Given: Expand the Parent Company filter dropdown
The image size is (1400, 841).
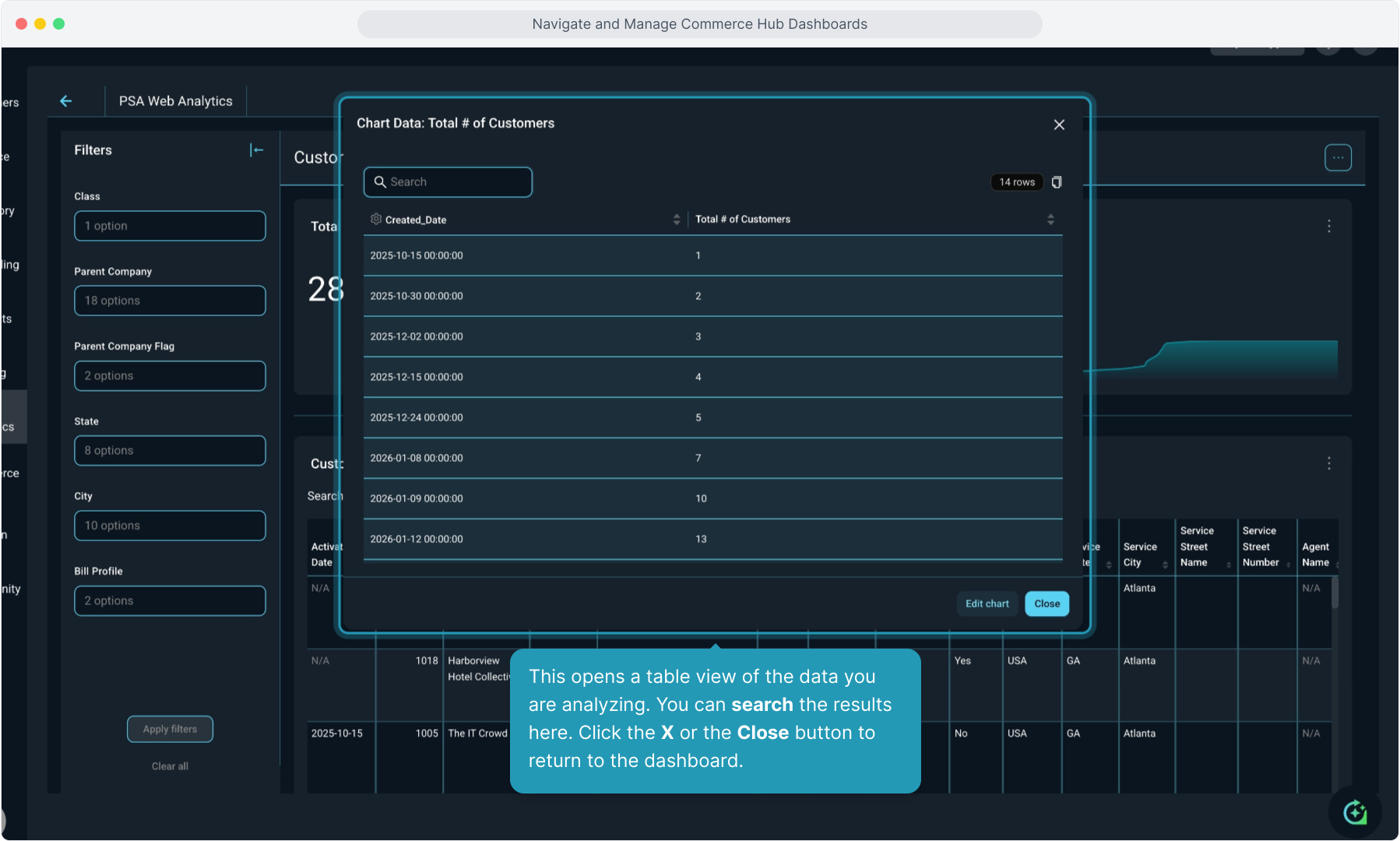Looking at the screenshot, I should tap(170, 301).
